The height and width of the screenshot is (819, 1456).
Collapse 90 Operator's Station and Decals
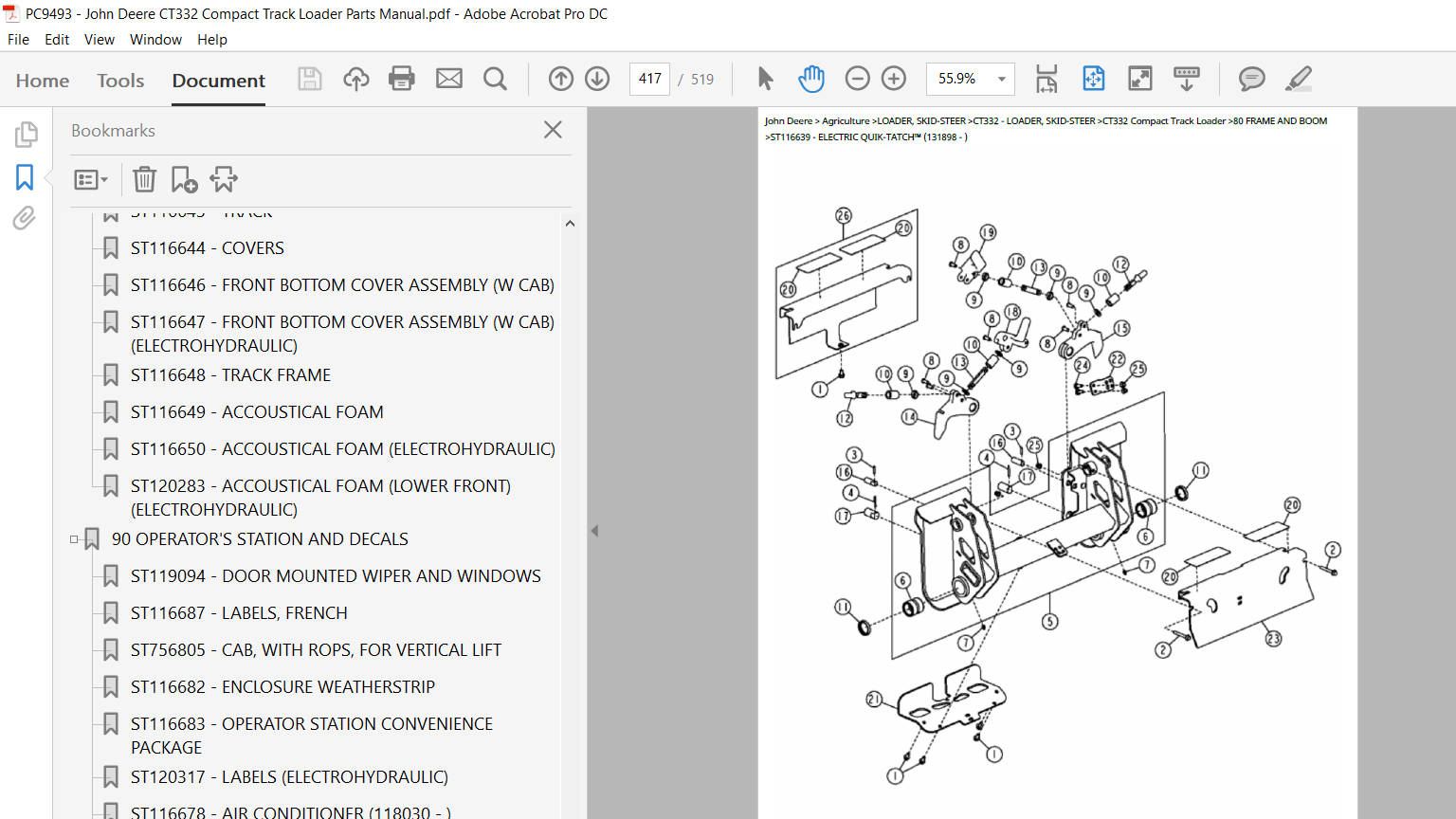[74, 539]
